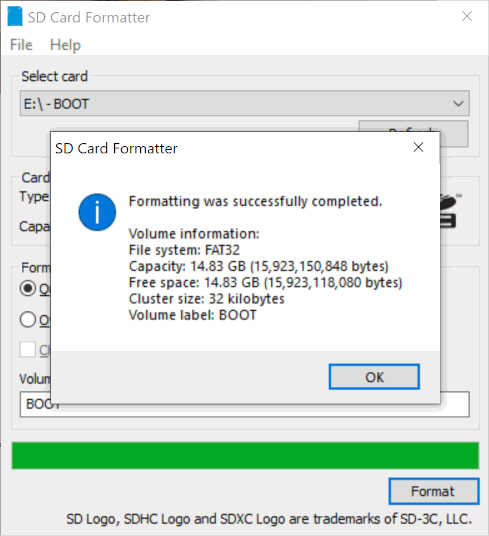Toggle the checkbox below the format options

pos(28,349)
